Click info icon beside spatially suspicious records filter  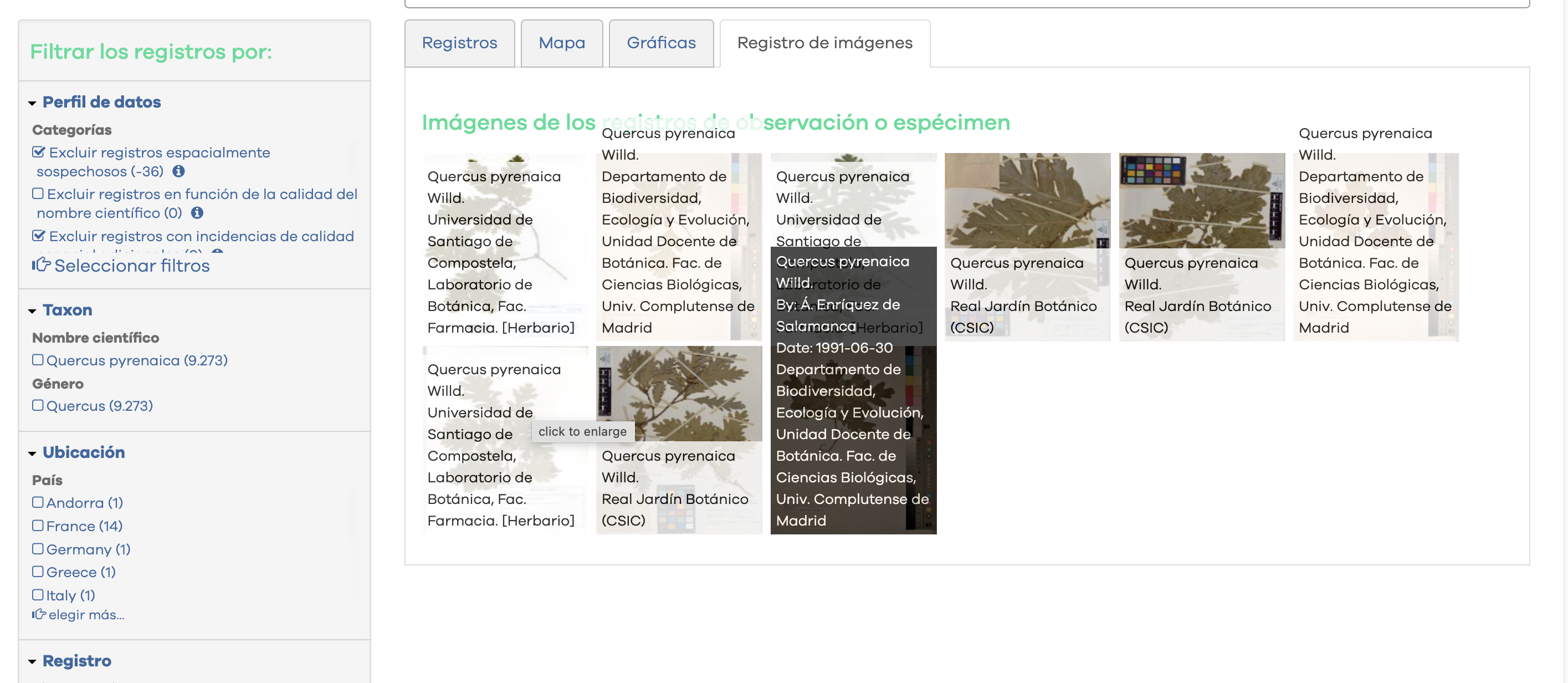pos(178,171)
